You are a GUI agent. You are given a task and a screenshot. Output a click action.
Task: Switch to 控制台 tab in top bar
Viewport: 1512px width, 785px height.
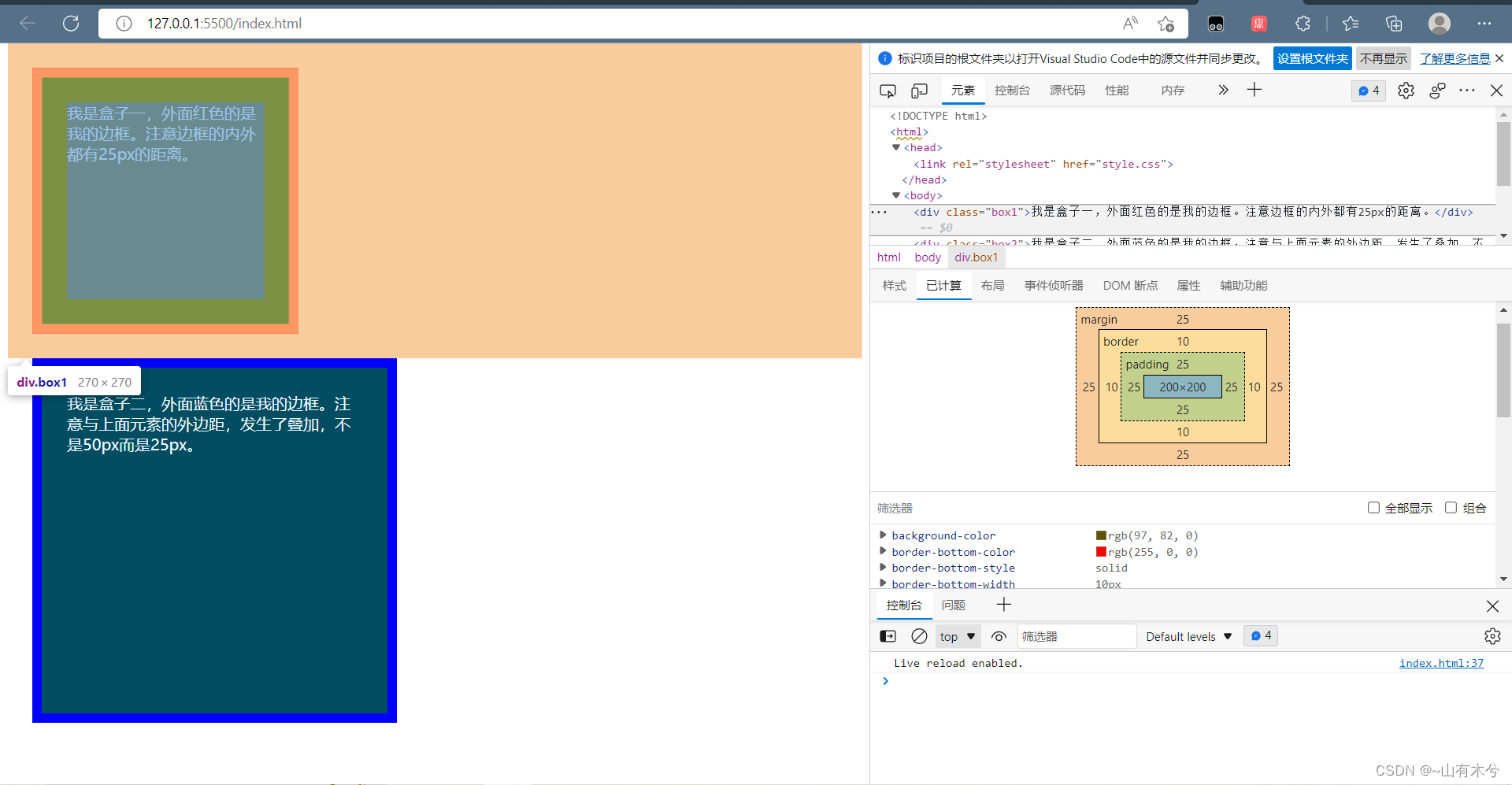1012,91
